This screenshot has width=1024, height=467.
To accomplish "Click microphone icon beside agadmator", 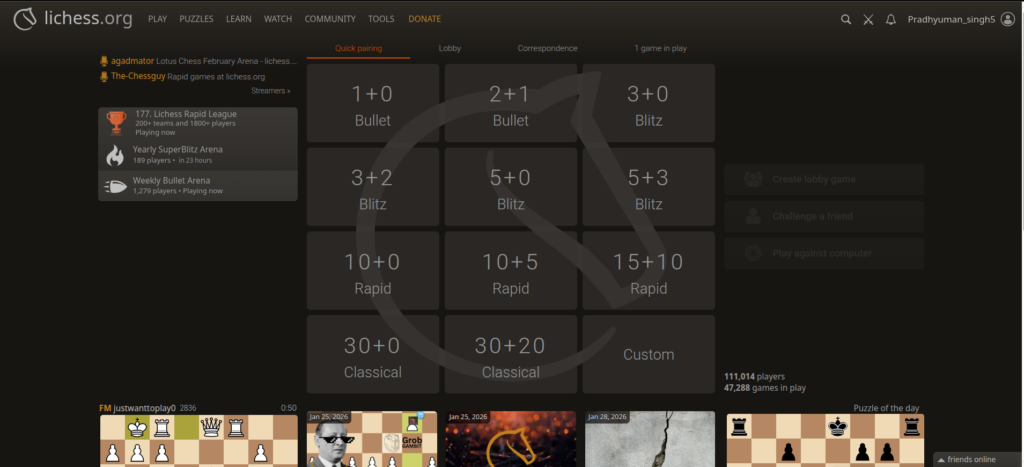I will tap(103, 61).
